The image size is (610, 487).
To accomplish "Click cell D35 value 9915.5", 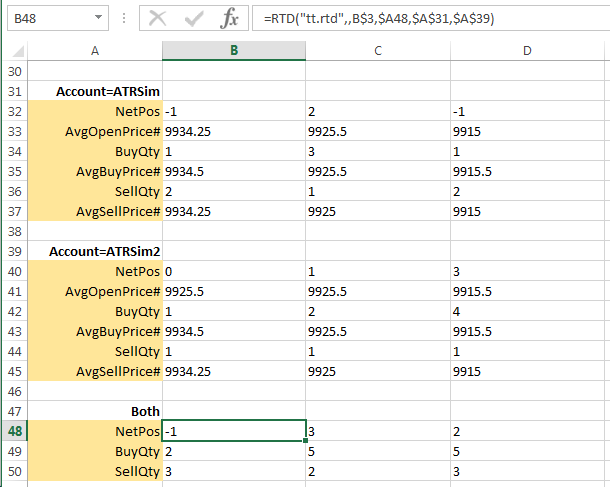I will pyautogui.click(x=527, y=172).
